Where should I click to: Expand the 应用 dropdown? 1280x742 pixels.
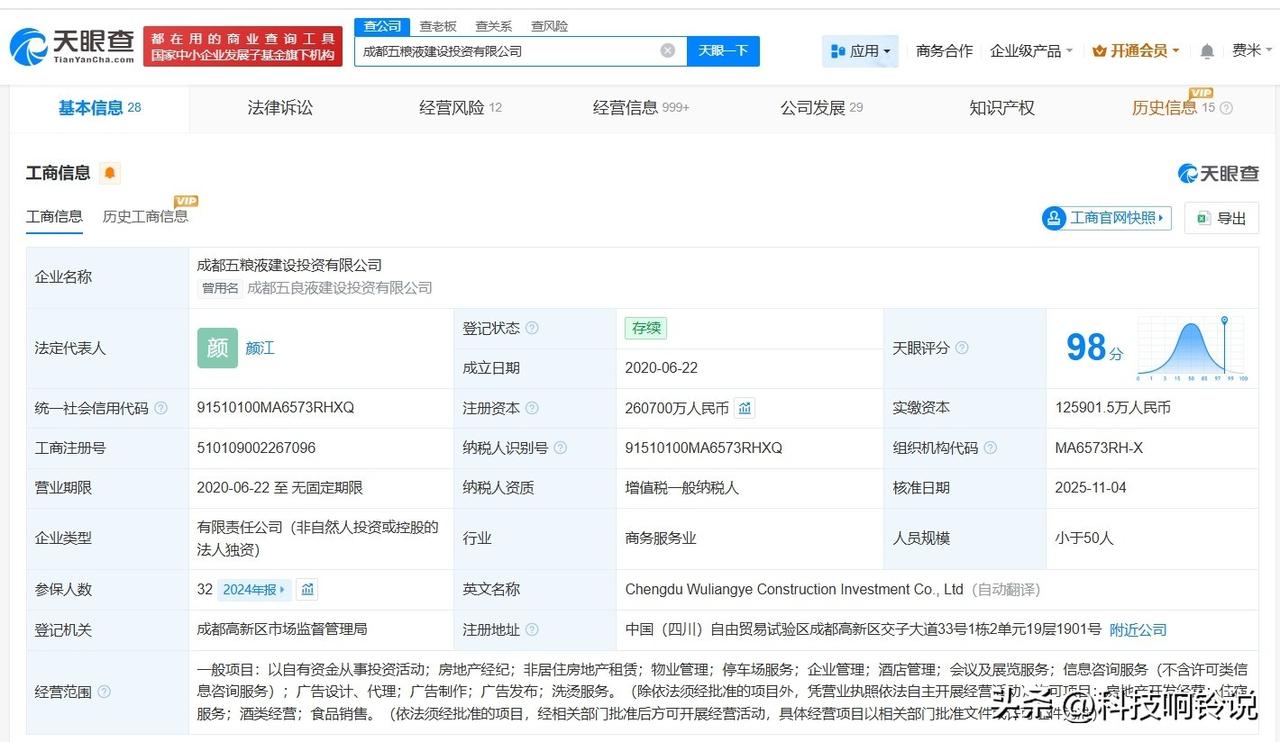pyautogui.click(x=860, y=51)
